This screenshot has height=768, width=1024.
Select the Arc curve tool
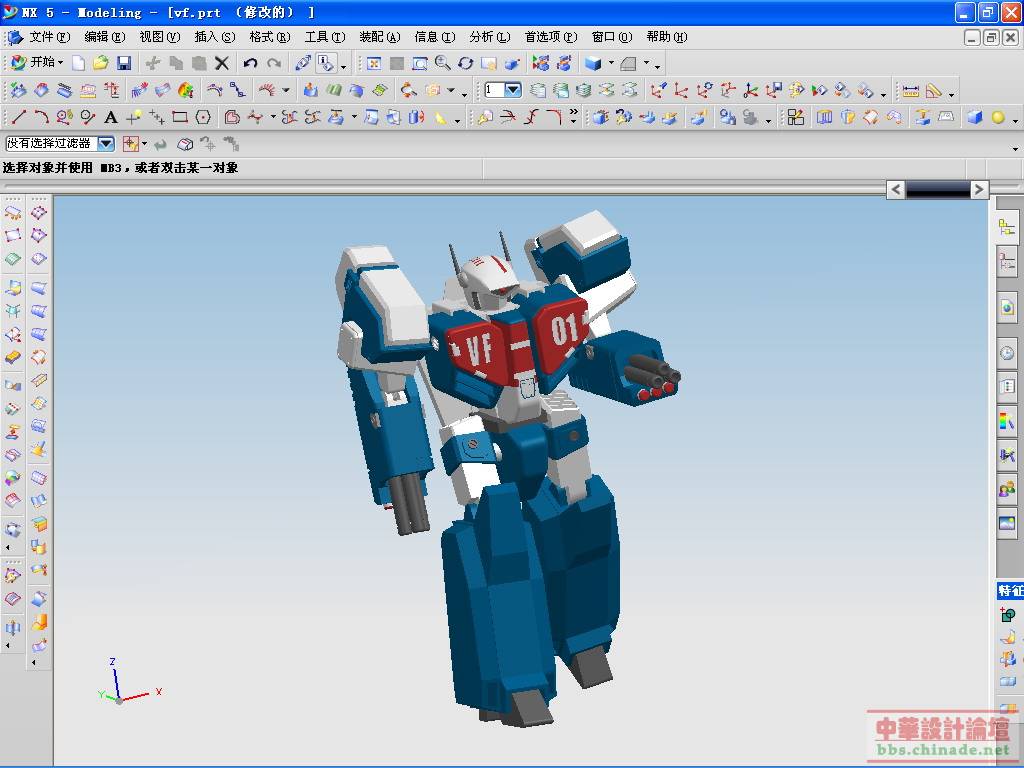[41, 117]
